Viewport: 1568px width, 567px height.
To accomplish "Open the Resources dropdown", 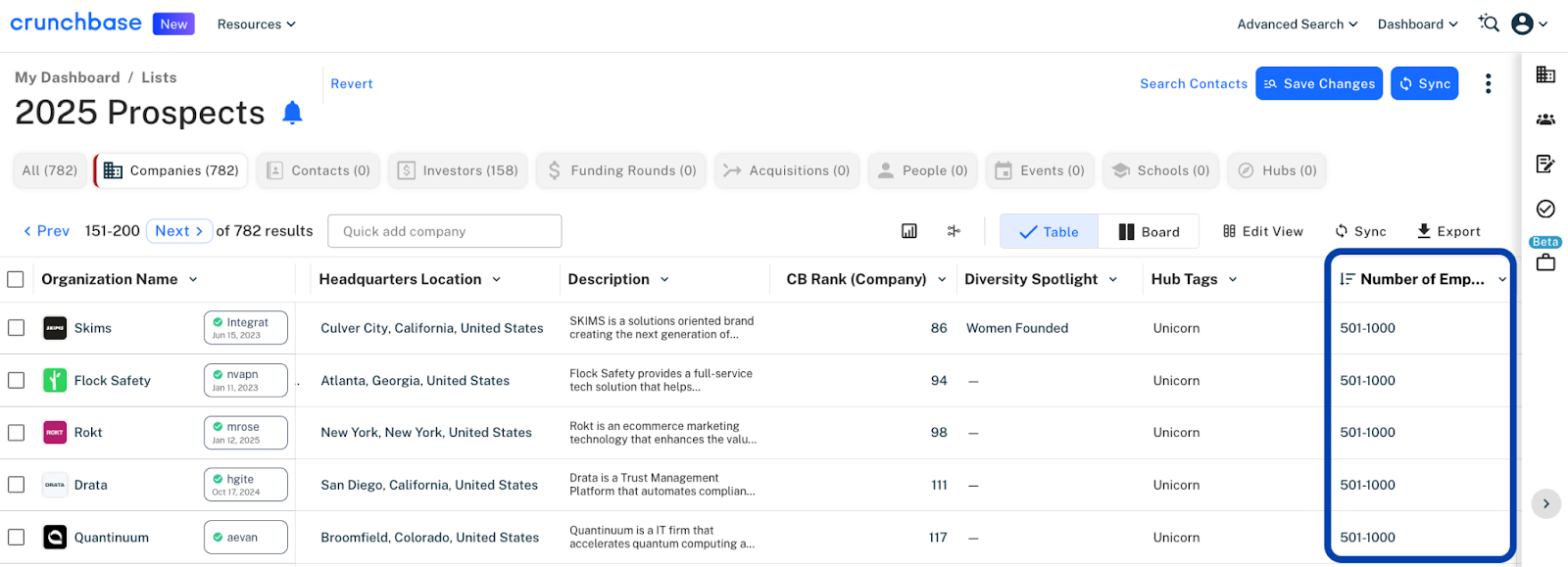I will tap(257, 24).
